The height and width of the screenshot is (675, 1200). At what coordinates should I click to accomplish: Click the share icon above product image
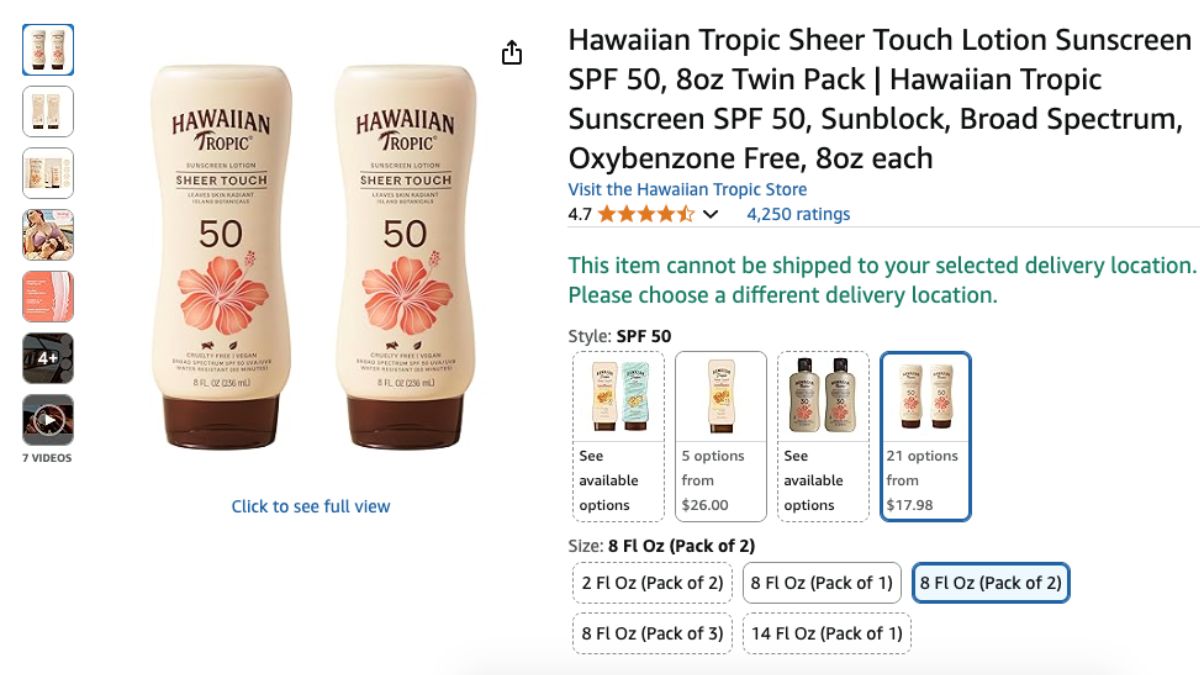tap(512, 53)
